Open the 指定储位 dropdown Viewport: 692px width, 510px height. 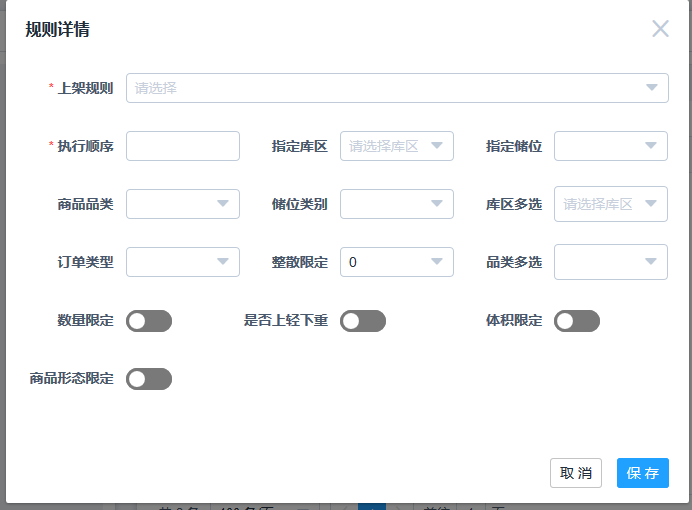pos(611,146)
